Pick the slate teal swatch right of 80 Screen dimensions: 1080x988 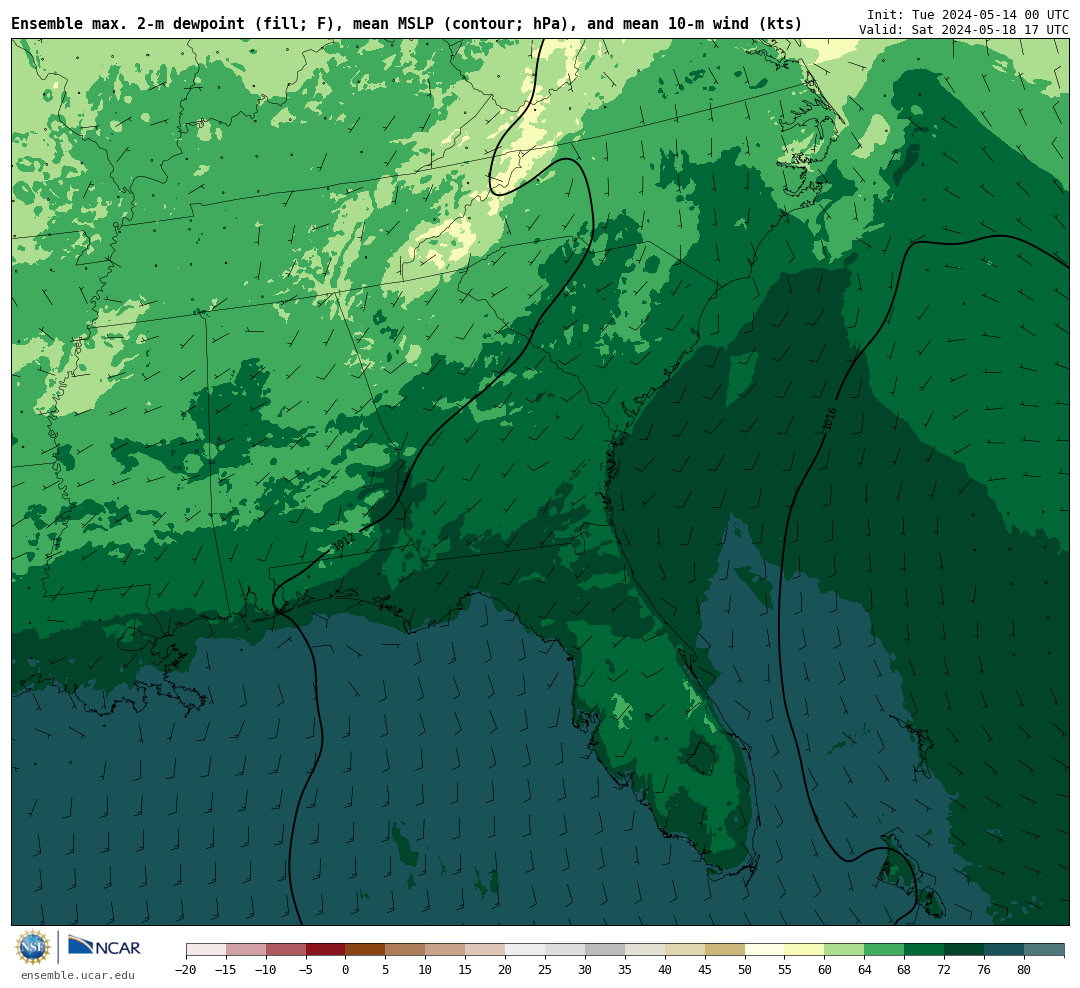pos(1045,951)
